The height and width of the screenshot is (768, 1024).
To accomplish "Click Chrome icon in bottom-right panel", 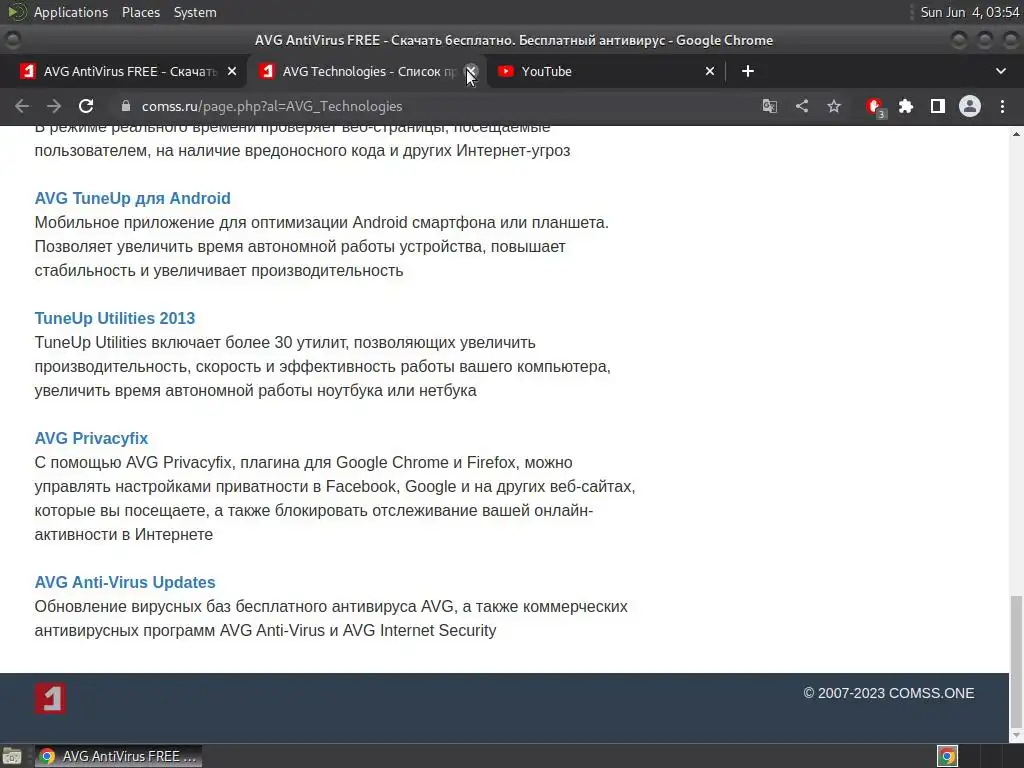I will coord(947,756).
